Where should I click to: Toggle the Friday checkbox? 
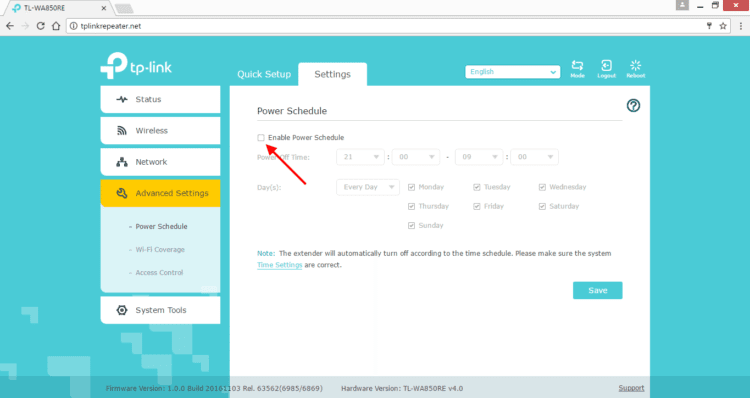(x=476, y=206)
